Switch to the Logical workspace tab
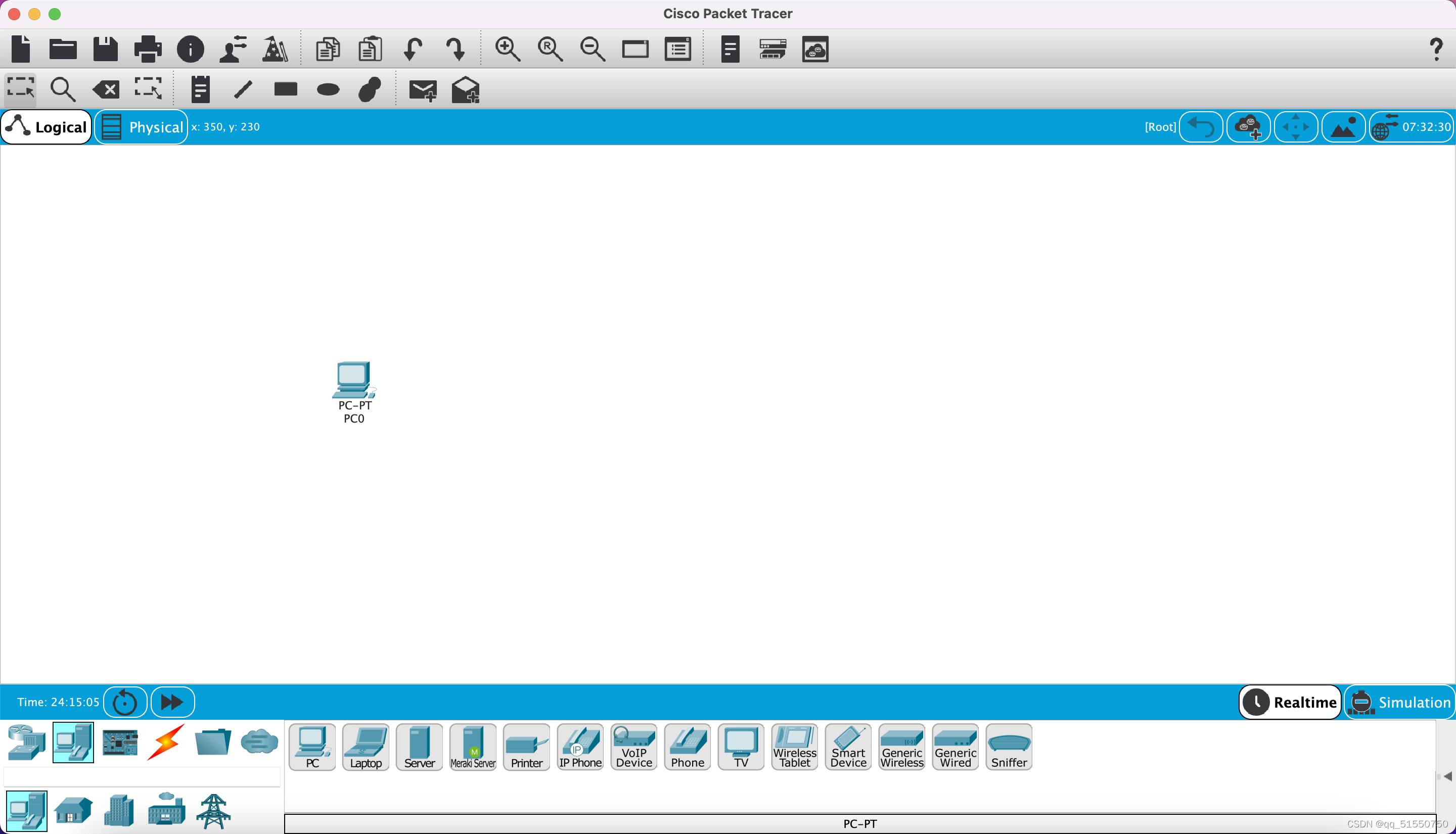1456x834 pixels. 47,126
